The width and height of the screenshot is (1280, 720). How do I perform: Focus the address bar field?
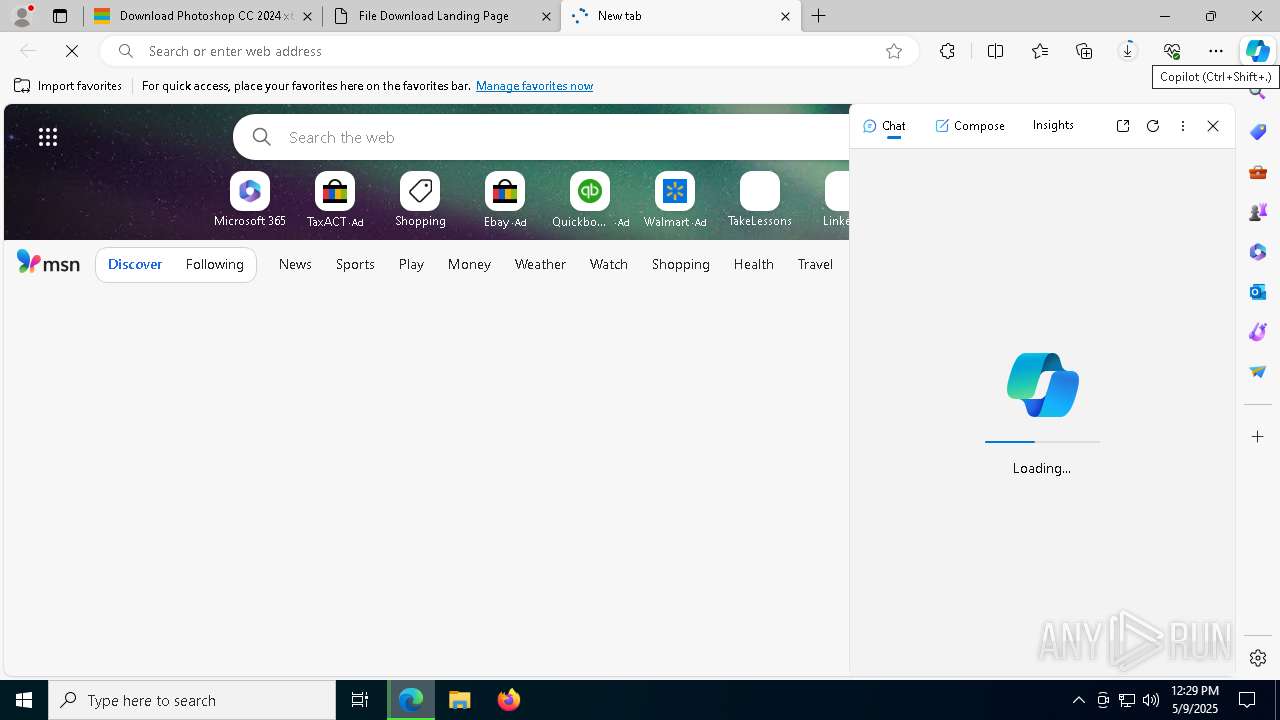pyautogui.click(x=510, y=51)
